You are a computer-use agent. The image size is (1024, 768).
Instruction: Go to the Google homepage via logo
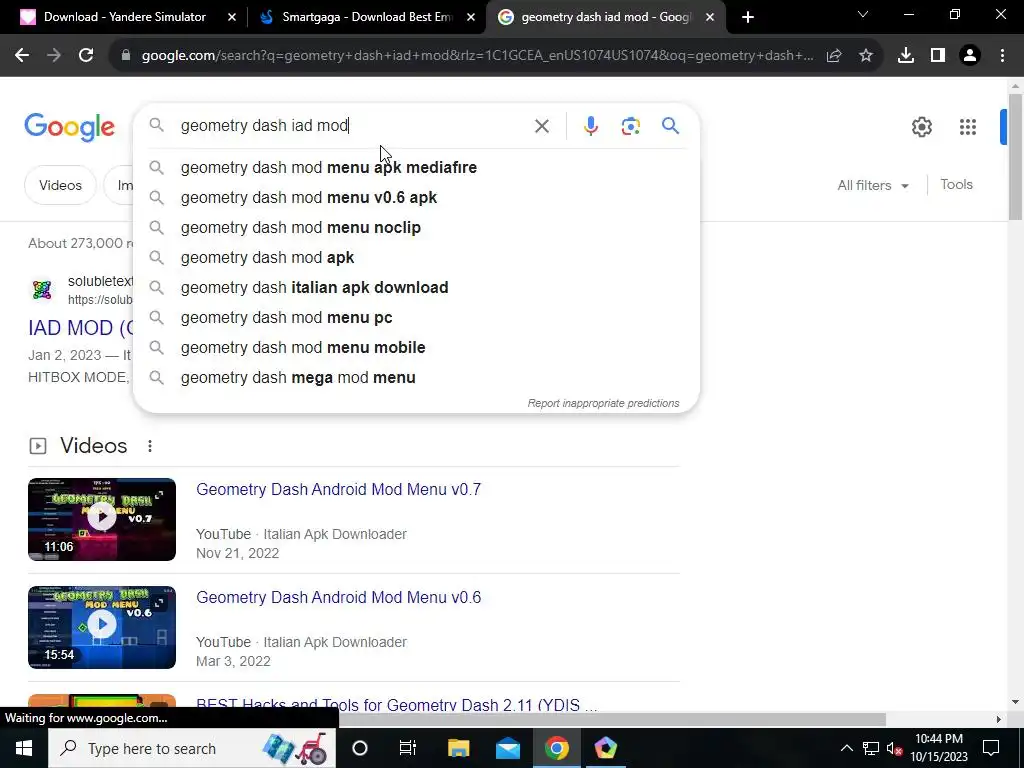[70, 127]
